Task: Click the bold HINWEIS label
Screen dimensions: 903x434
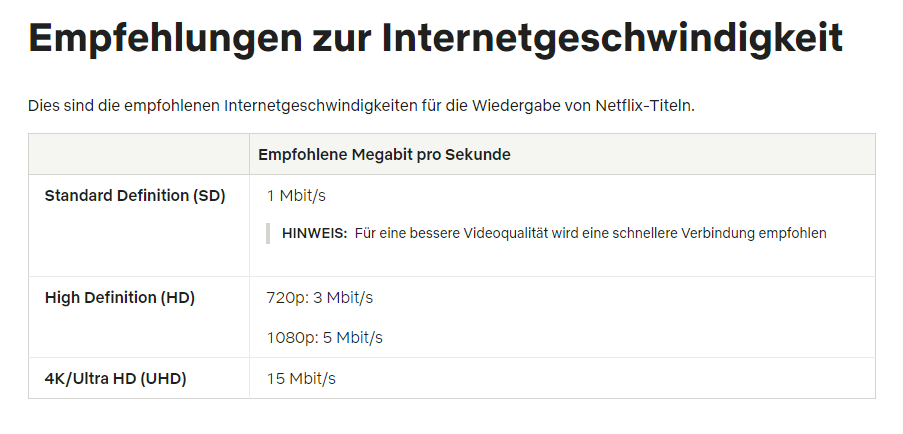Action: click(314, 233)
